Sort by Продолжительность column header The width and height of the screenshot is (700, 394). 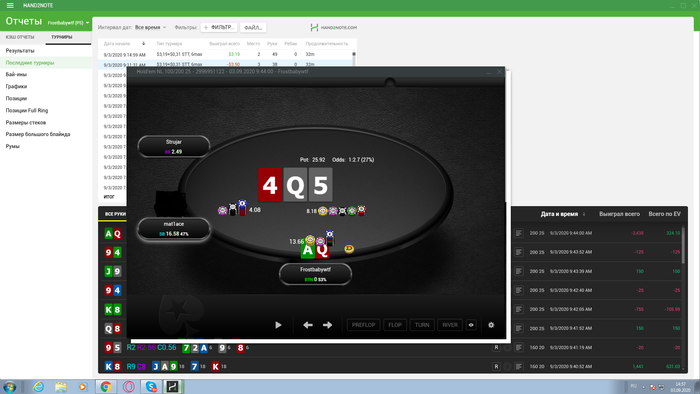326,44
